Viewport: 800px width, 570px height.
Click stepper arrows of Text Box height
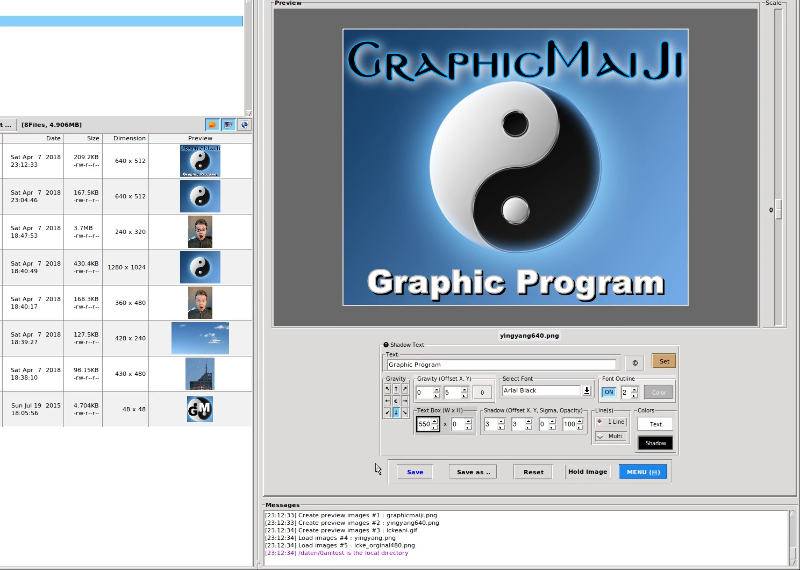(x=468, y=424)
